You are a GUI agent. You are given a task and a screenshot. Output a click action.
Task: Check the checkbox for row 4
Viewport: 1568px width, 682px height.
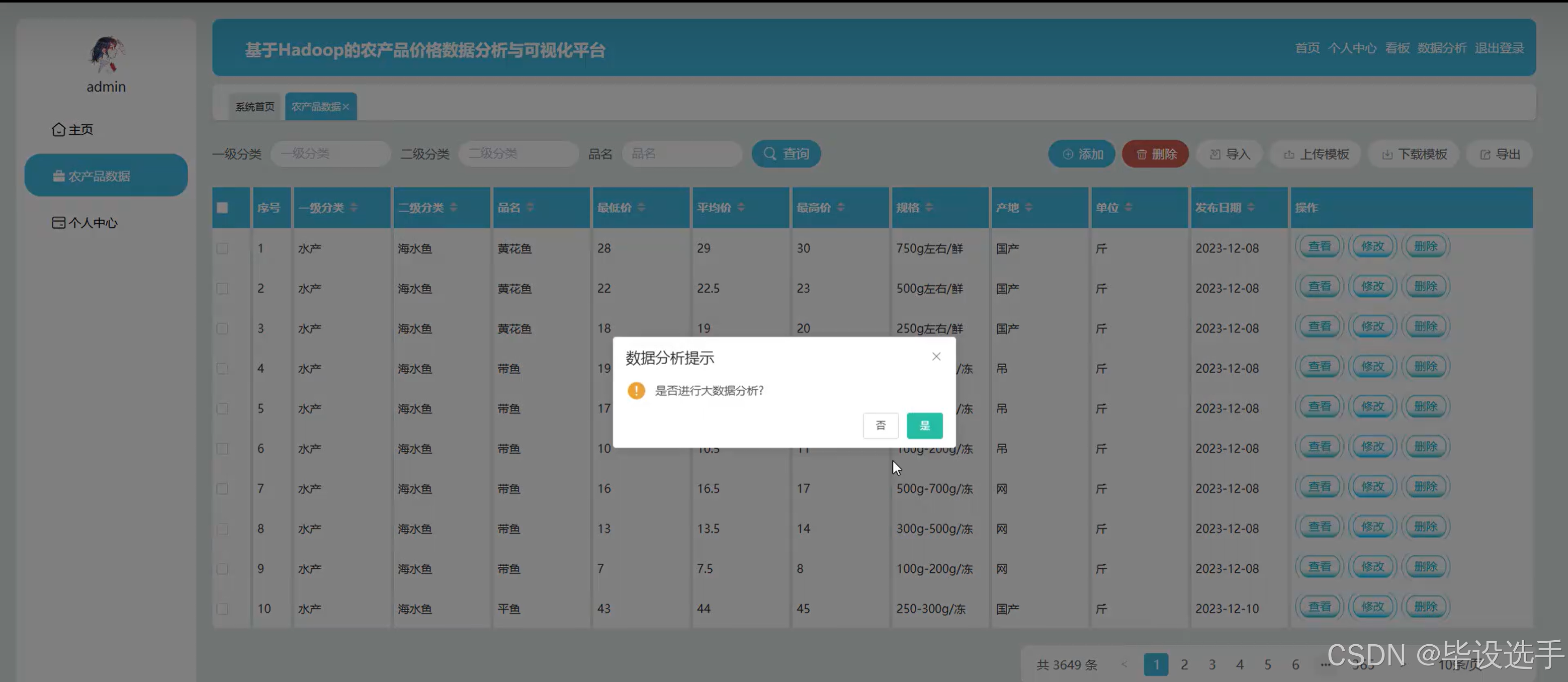tap(222, 369)
